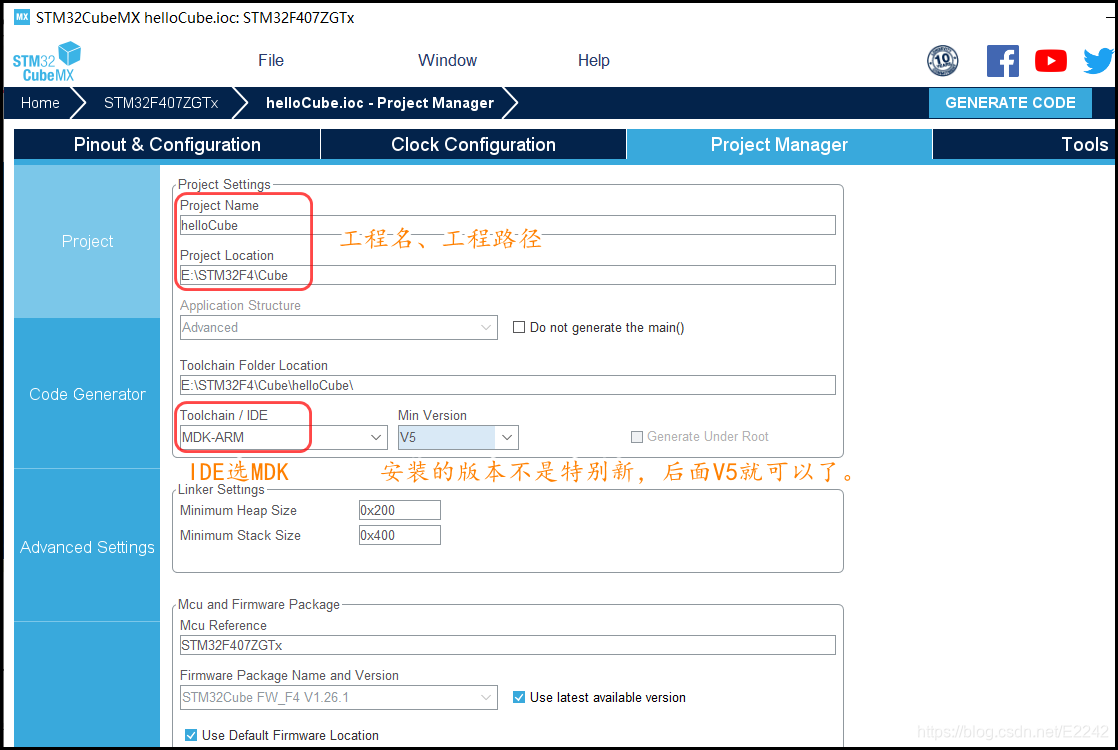This screenshot has height=750, width=1118.
Task: Click the Project Location input field
Action: [x=507, y=275]
